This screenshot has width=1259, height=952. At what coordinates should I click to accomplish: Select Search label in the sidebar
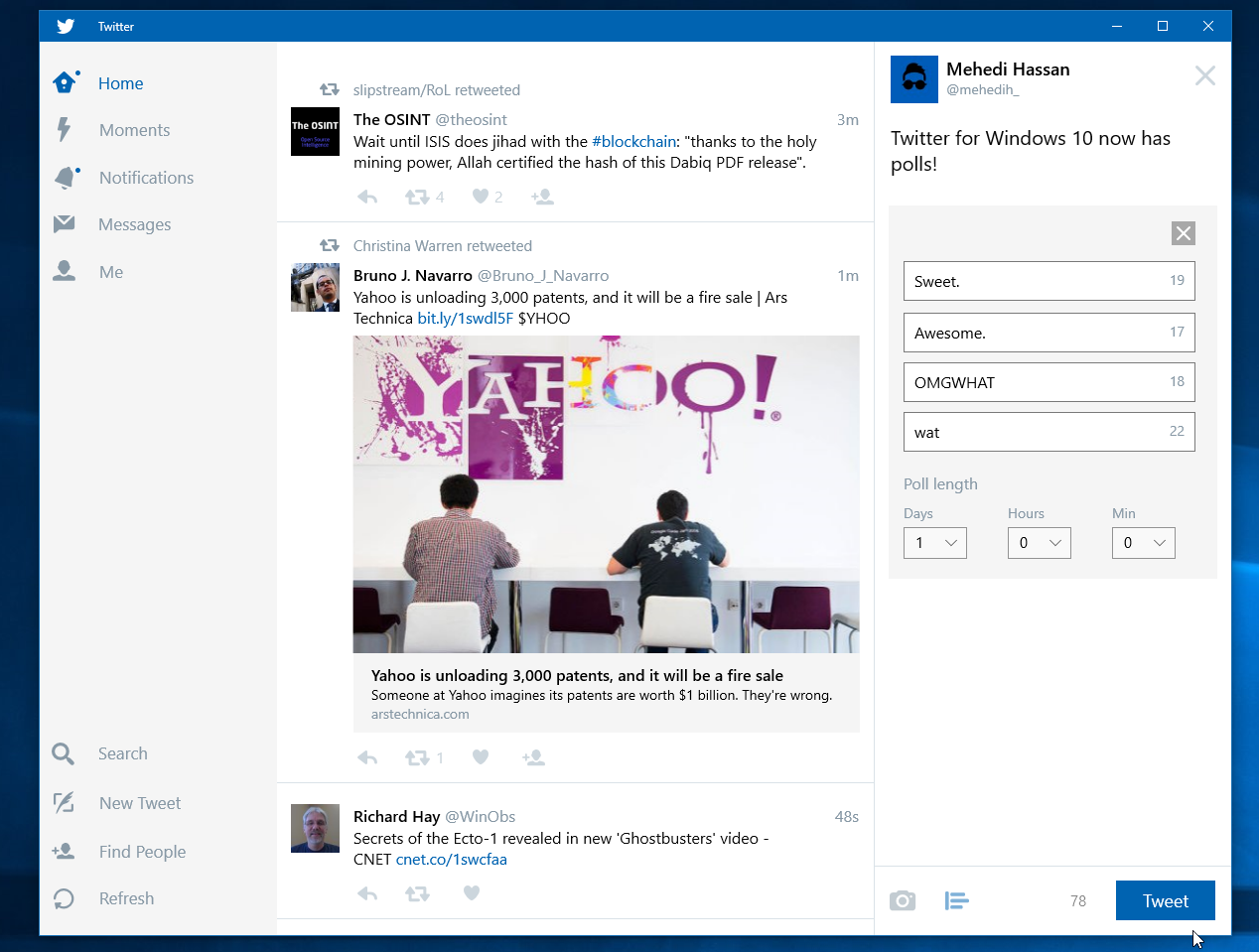(x=123, y=753)
